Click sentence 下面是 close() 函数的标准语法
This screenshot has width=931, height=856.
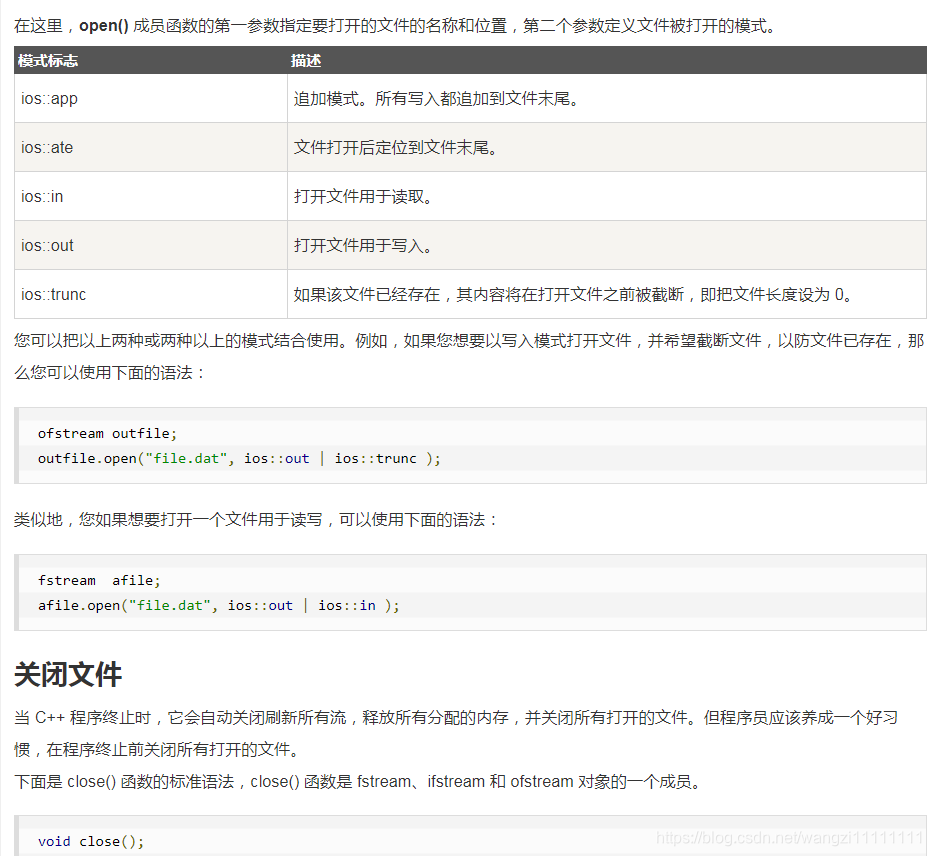(359, 782)
